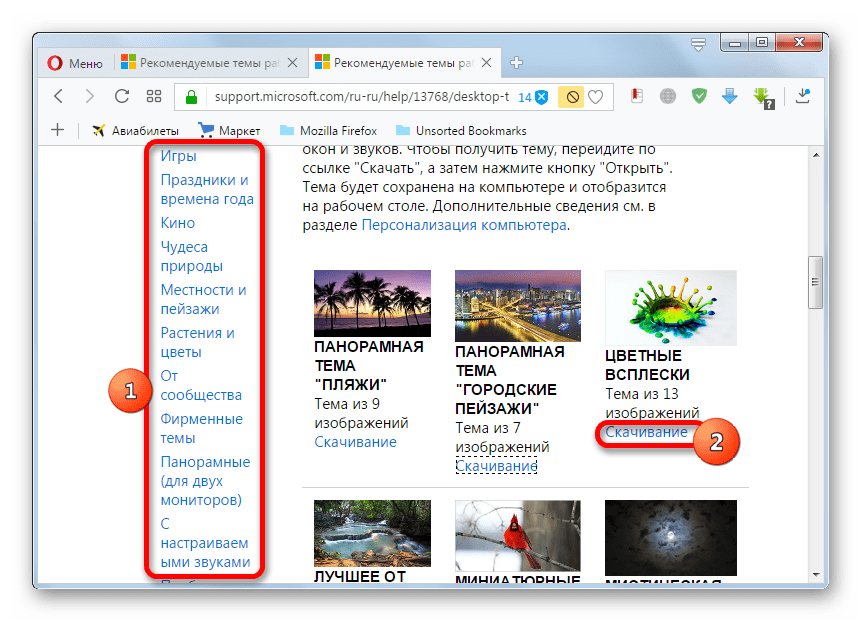Select the Фирменные темы category
This screenshot has width=862, height=622.
201,428
